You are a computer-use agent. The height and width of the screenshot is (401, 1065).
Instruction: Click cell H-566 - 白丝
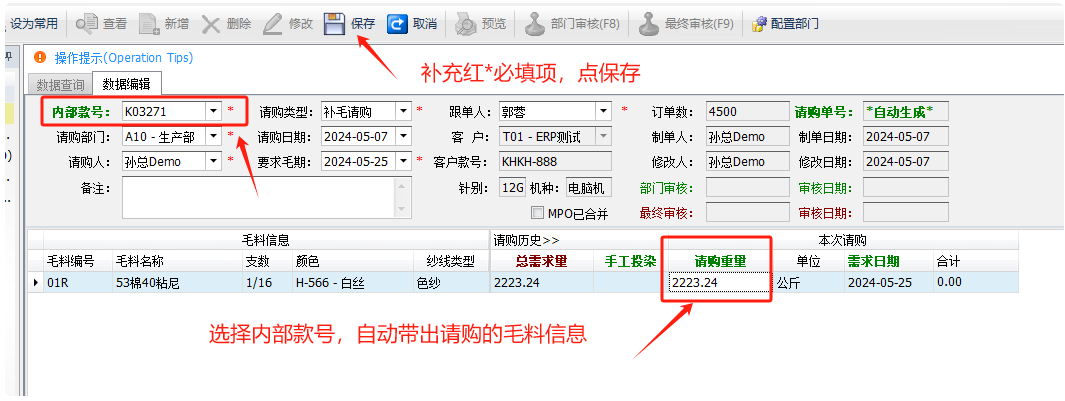352,283
